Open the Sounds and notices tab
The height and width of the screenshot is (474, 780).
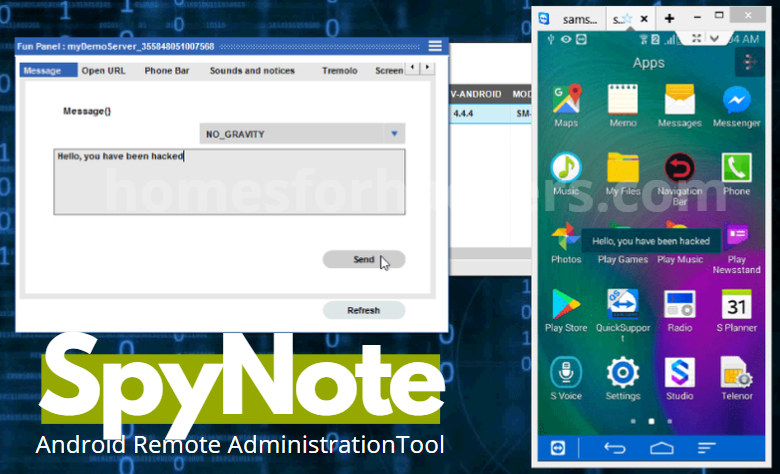pos(252,70)
